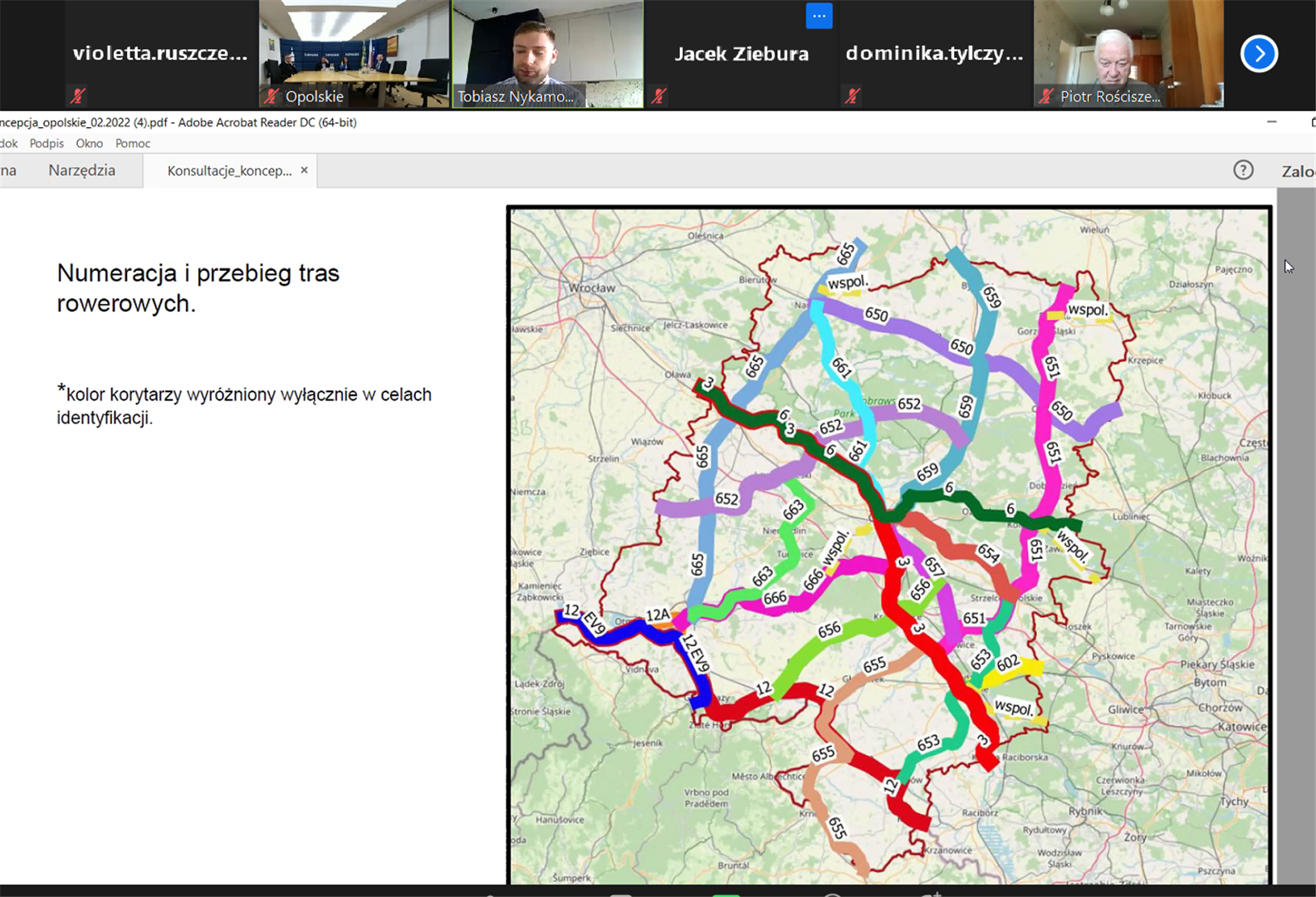Select the Konsultacje_koncep document tab
1316x897 pixels.
[x=229, y=170]
